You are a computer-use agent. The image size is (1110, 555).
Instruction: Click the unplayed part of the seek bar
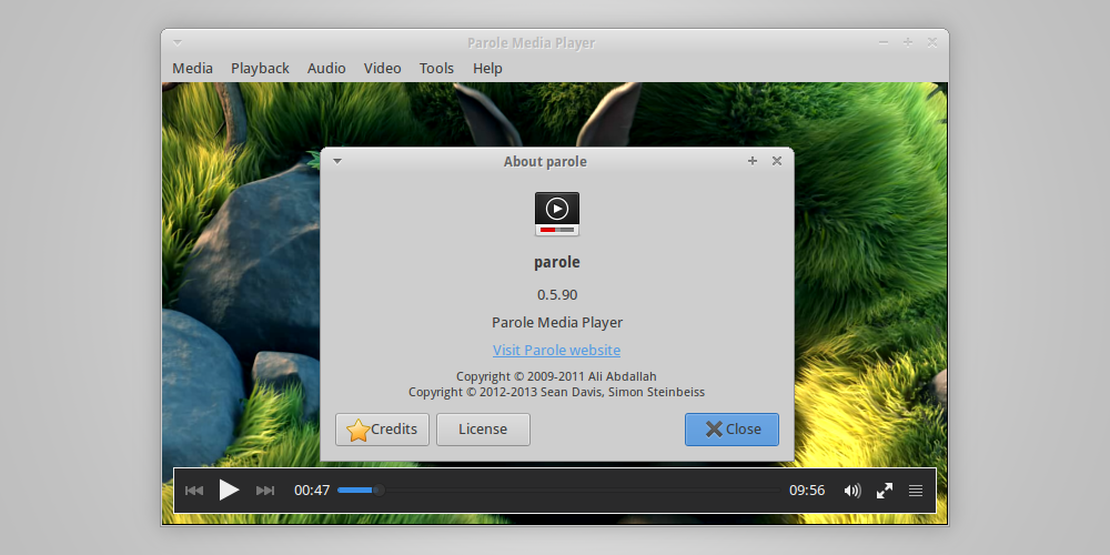582,490
